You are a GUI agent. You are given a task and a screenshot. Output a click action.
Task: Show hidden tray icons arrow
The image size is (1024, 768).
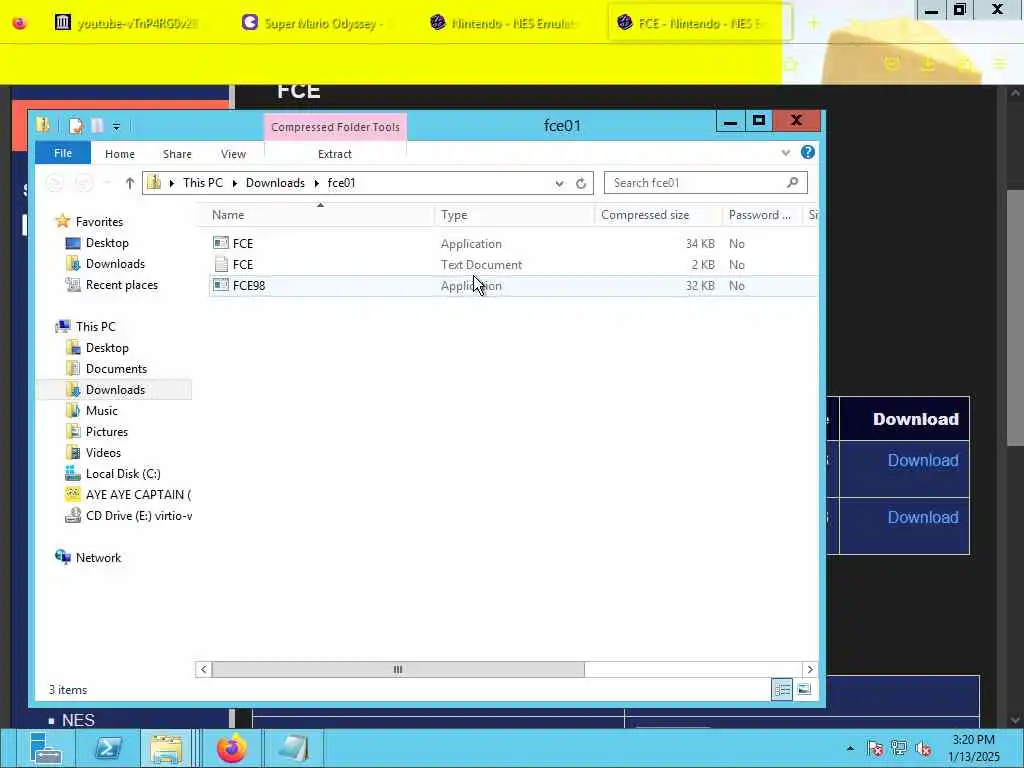tap(850, 748)
